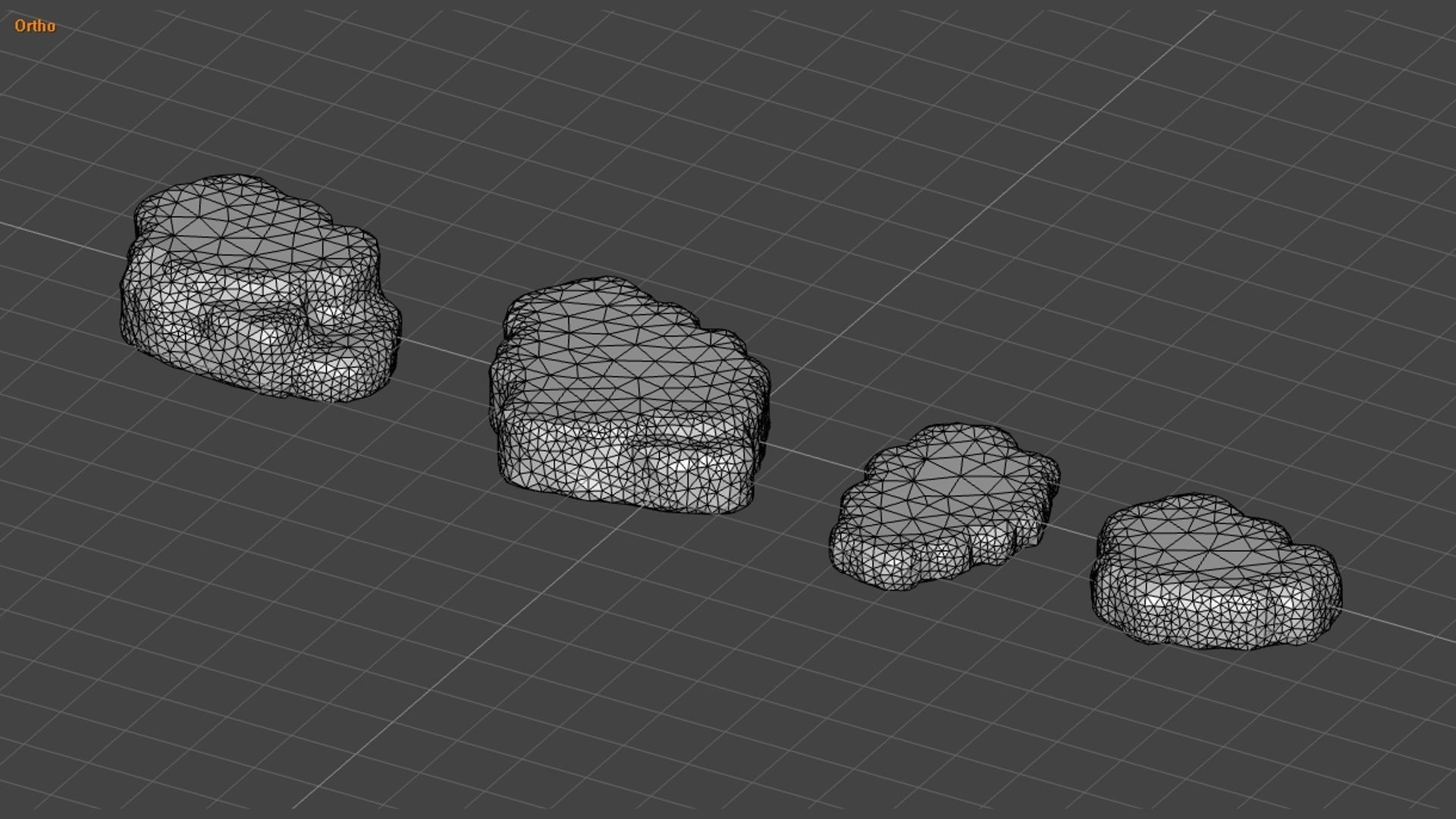Select the second rock mesh from the left
The height and width of the screenshot is (819, 1456).
629,396
